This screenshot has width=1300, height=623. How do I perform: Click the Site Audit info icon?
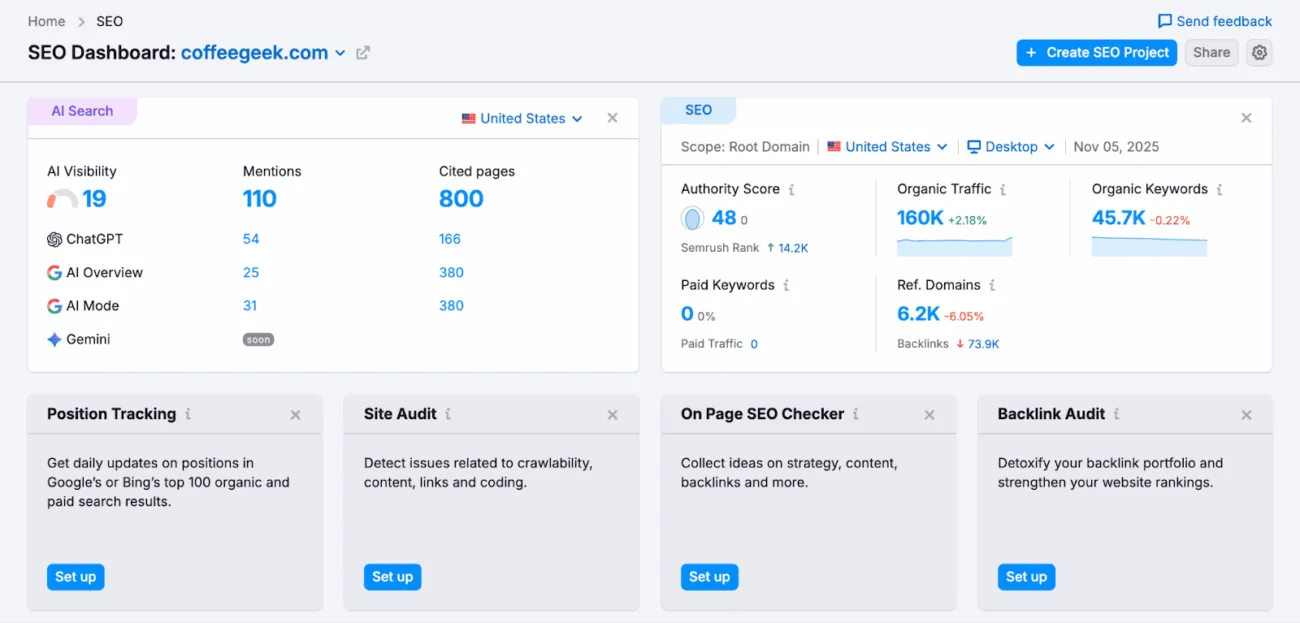pyautogui.click(x=448, y=414)
